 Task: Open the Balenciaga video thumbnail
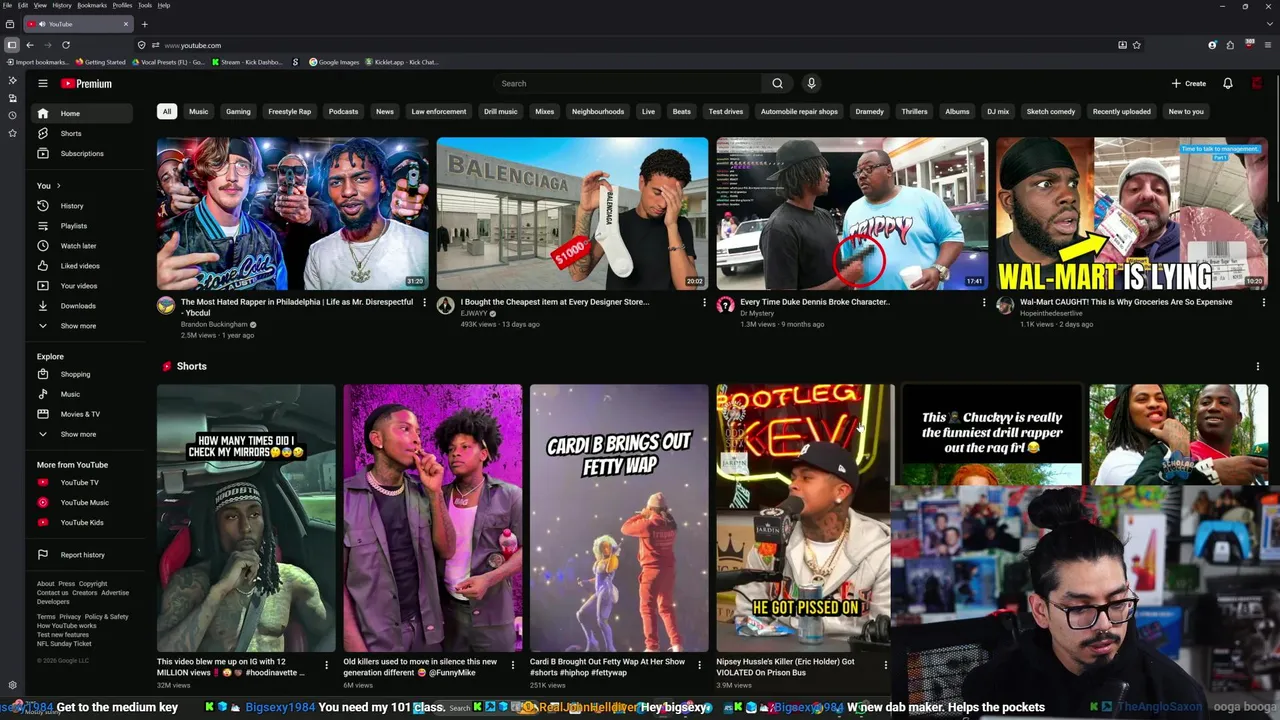click(x=572, y=214)
